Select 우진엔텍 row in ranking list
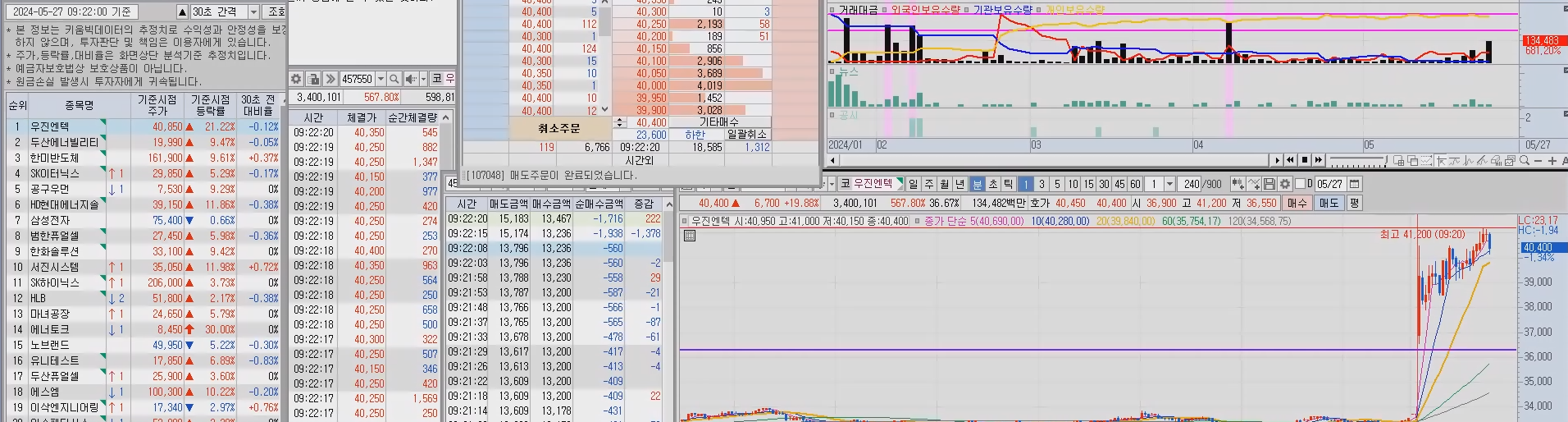The image size is (1568, 422). [144, 126]
